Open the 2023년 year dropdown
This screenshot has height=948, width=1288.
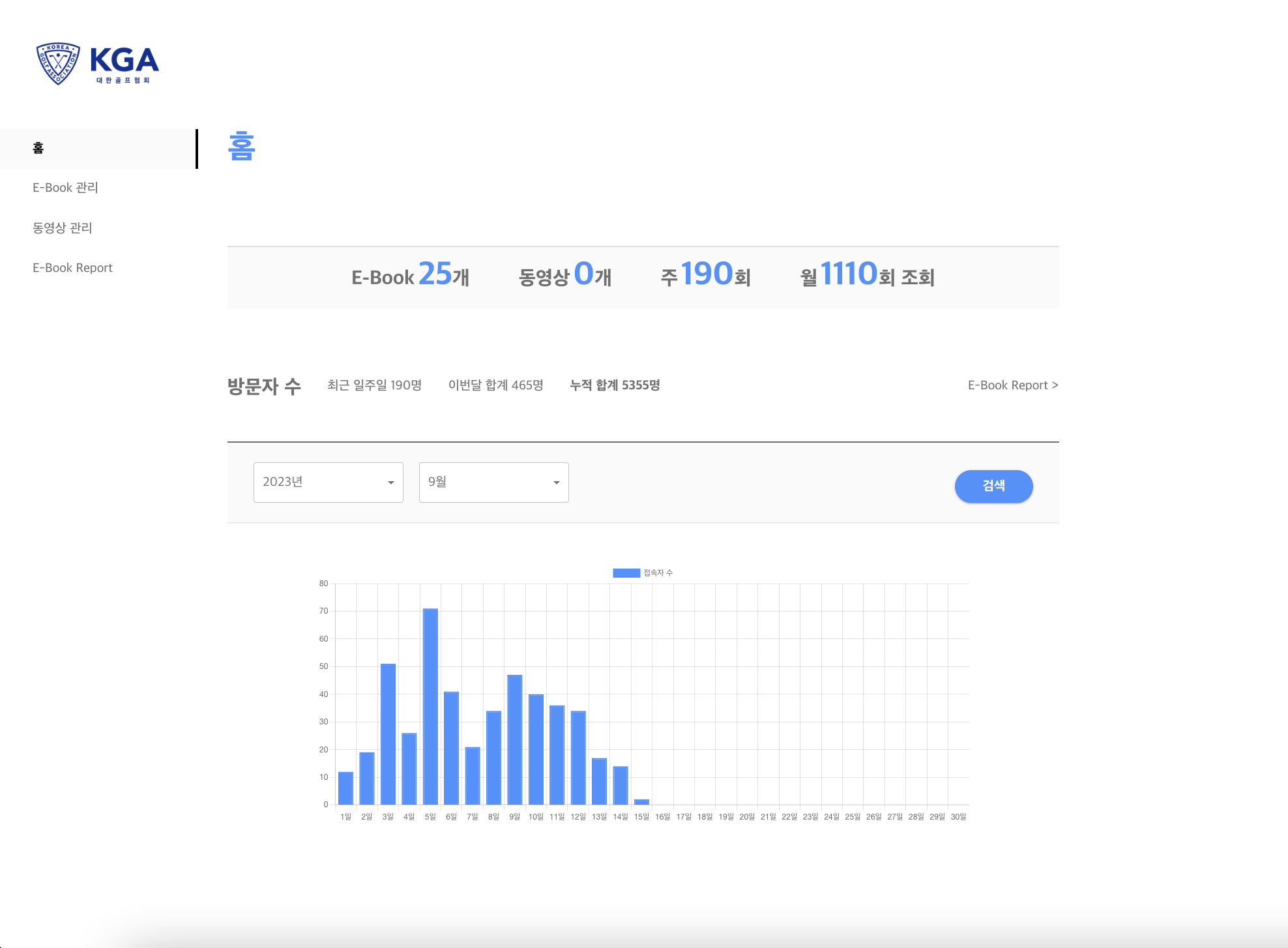[x=328, y=482]
